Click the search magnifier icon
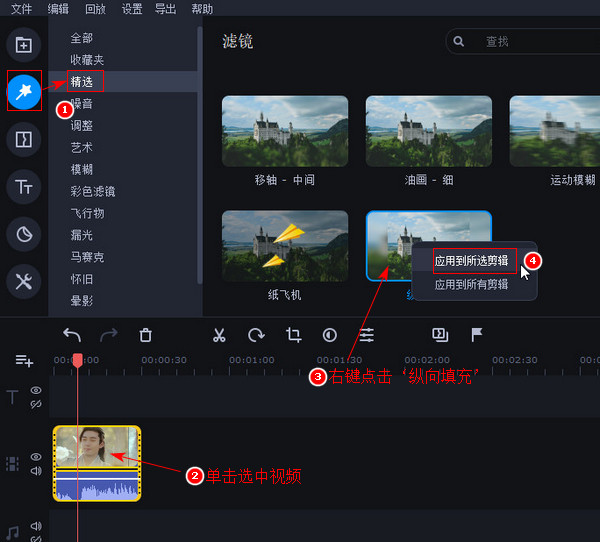This screenshot has width=600, height=542. [x=458, y=41]
